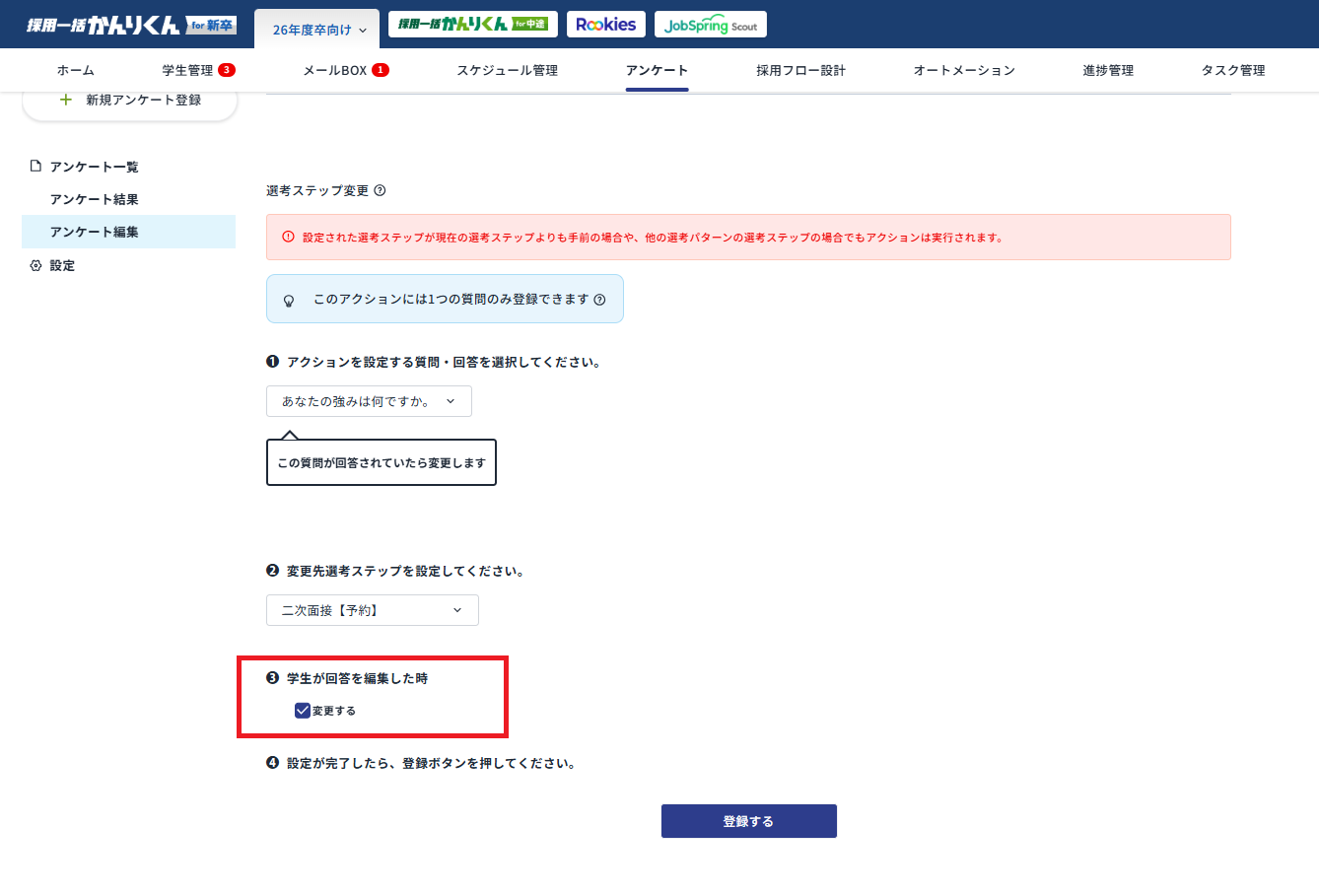Uncheck the 変更する checkbox
1319x896 pixels.
(302, 710)
